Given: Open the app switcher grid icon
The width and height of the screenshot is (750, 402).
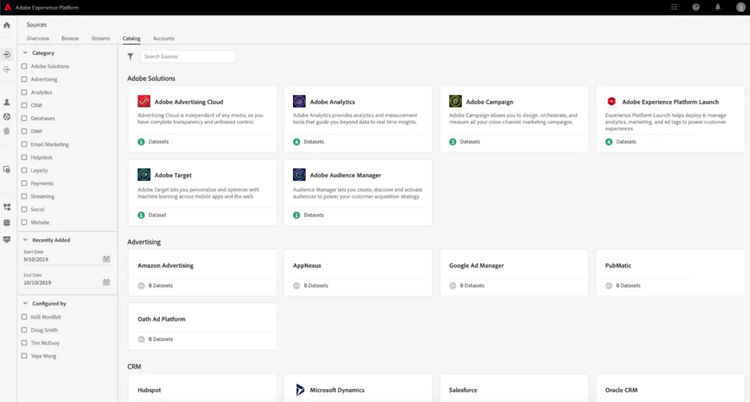Looking at the screenshot, I should (674, 7).
